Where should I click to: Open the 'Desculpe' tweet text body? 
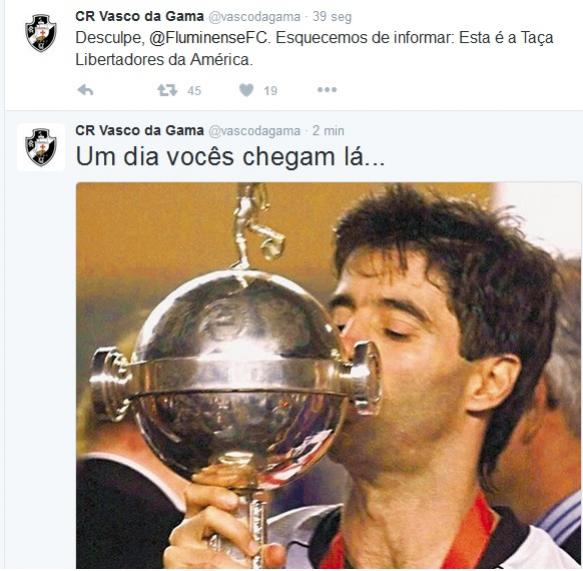(314, 49)
